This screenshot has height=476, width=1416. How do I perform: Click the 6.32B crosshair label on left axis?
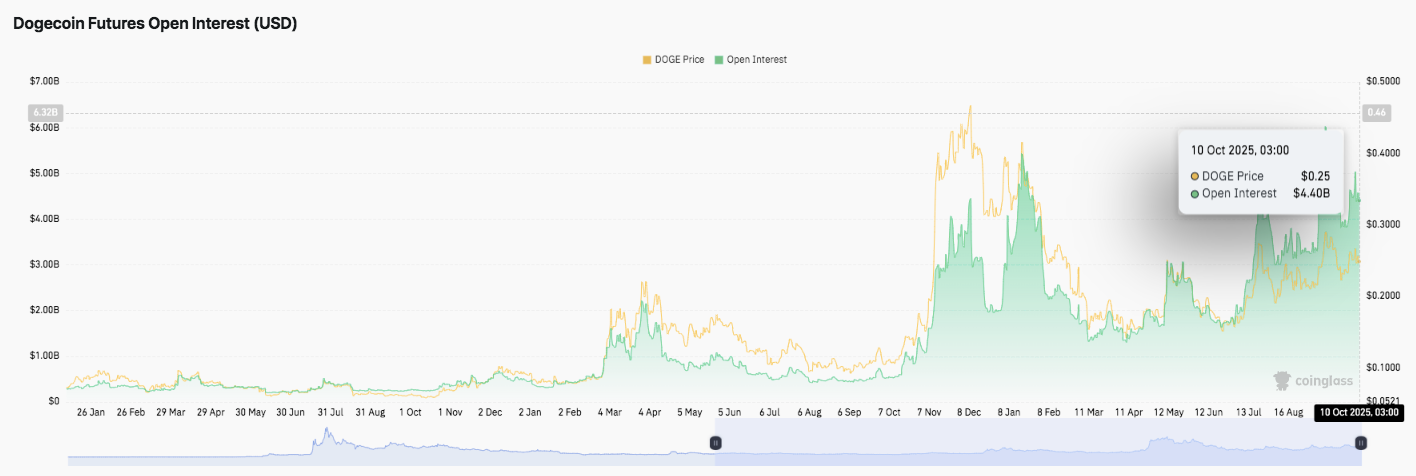click(x=43, y=113)
